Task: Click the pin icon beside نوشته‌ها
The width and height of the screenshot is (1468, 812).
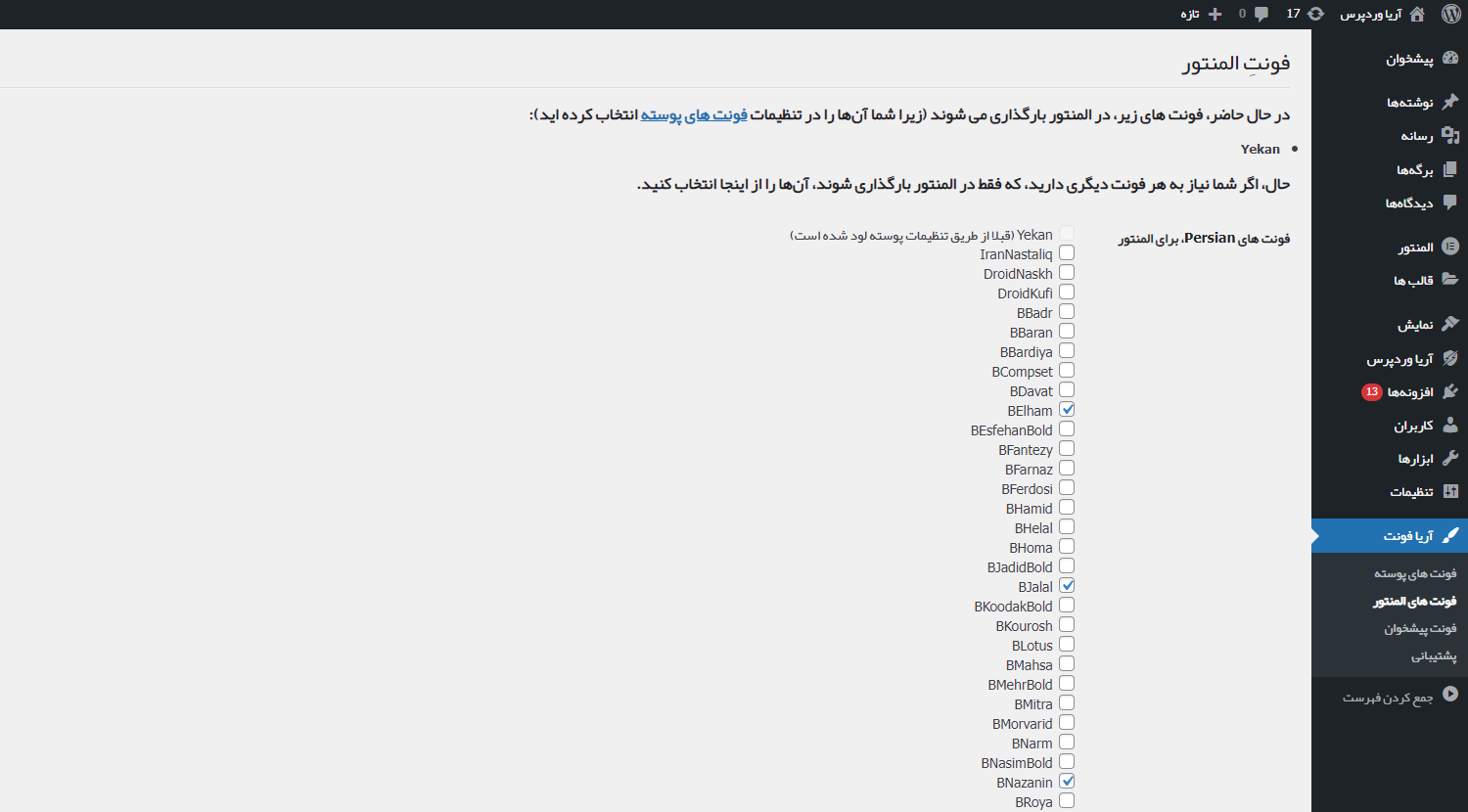Action: [x=1449, y=102]
